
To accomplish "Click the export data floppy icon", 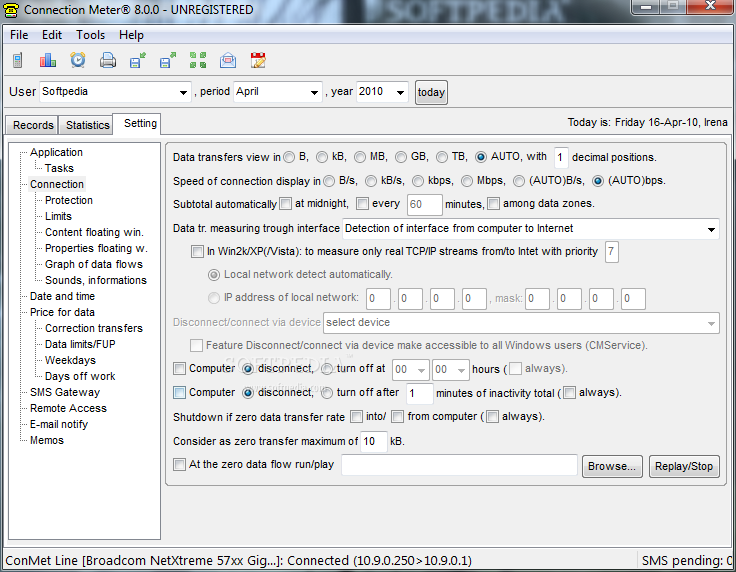I will 168,60.
